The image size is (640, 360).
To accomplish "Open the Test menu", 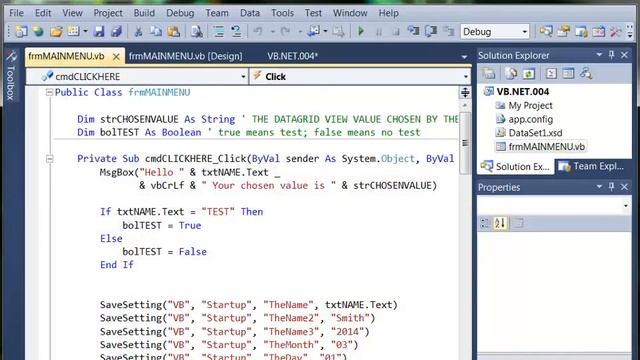I will tap(313, 13).
